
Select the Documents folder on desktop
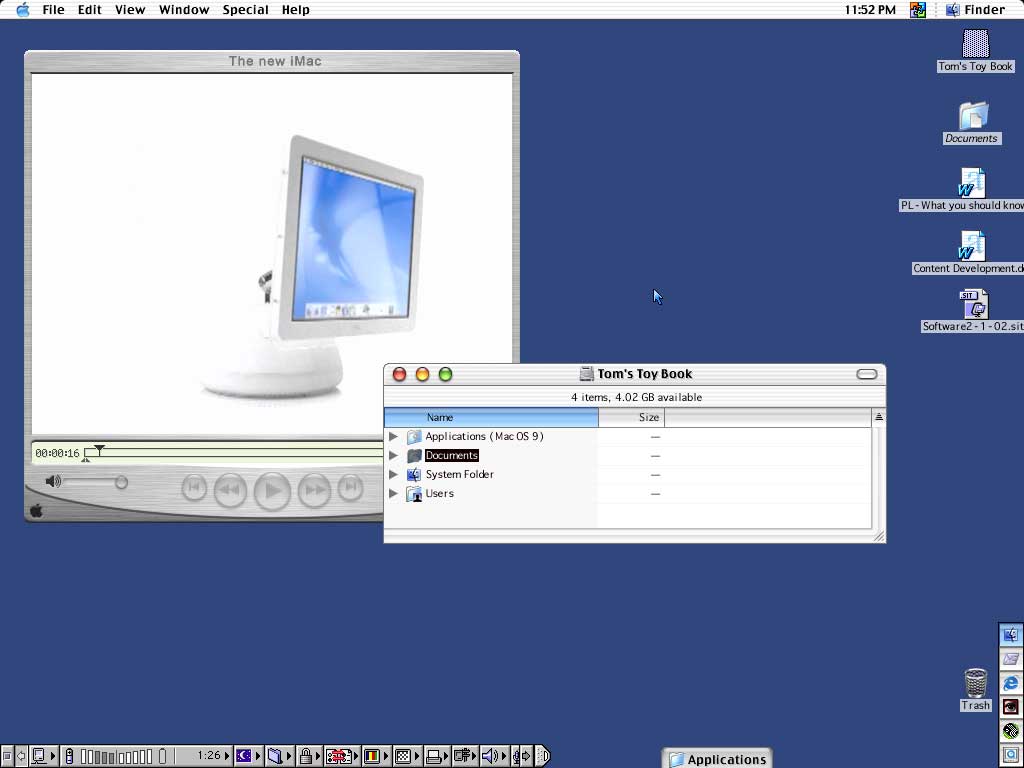(x=973, y=116)
